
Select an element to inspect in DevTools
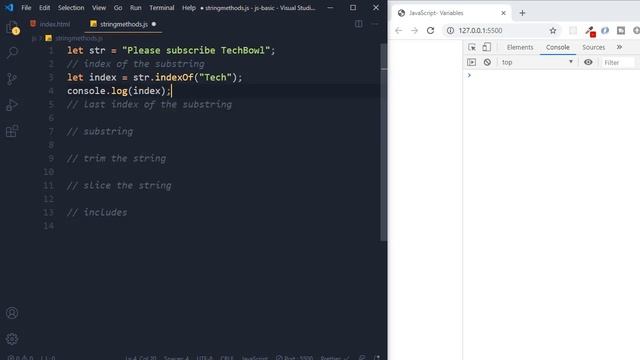point(472,47)
